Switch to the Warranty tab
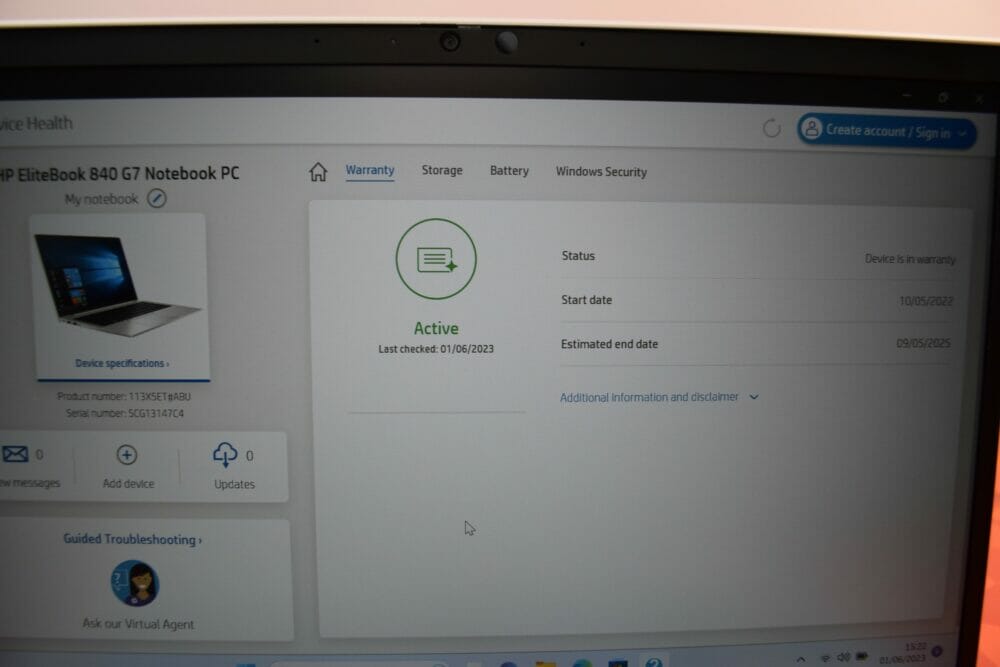The width and height of the screenshot is (1000, 667). (370, 170)
